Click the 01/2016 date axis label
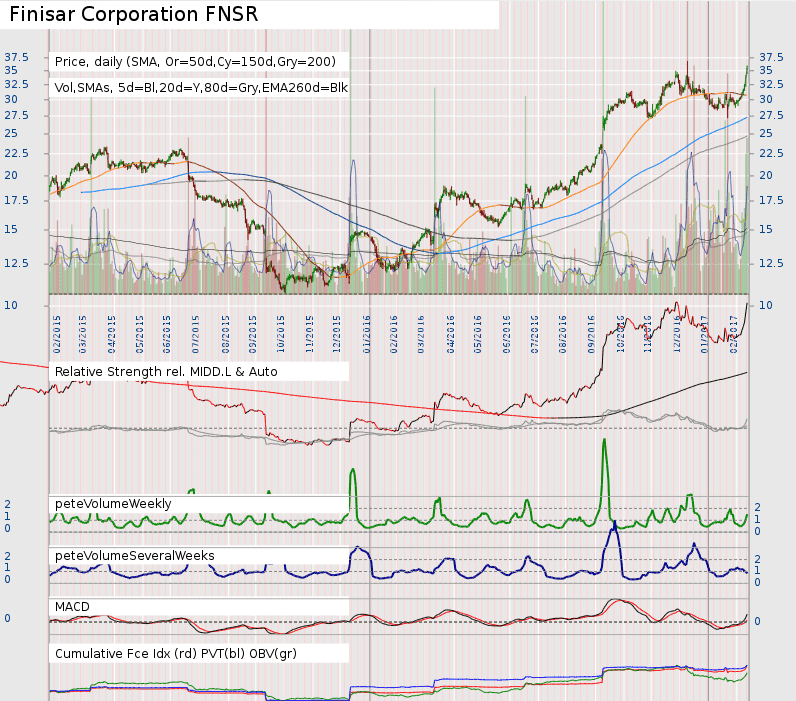 (367, 335)
